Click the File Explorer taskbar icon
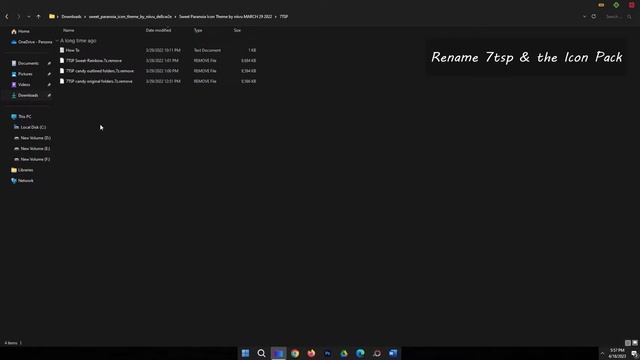Viewport: 640px width, 360px height. 278,353
